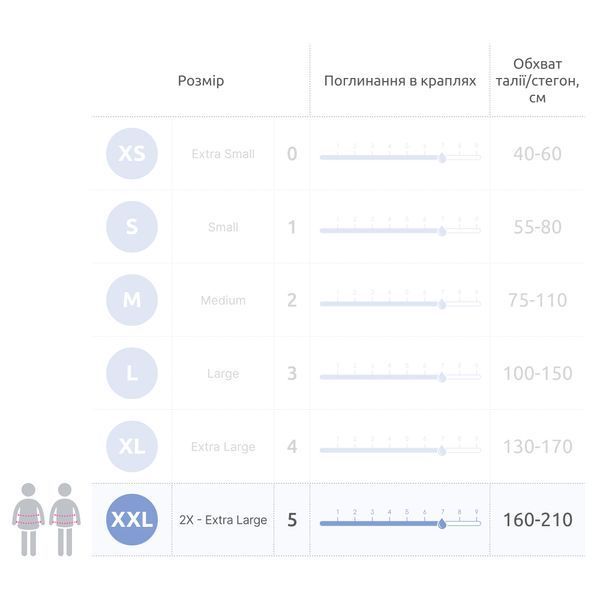Image resolution: width=600 pixels, height=600 pixels.
Task: Click the Extra Small size label
Action: pyautogui.click(x=223, y=154)
